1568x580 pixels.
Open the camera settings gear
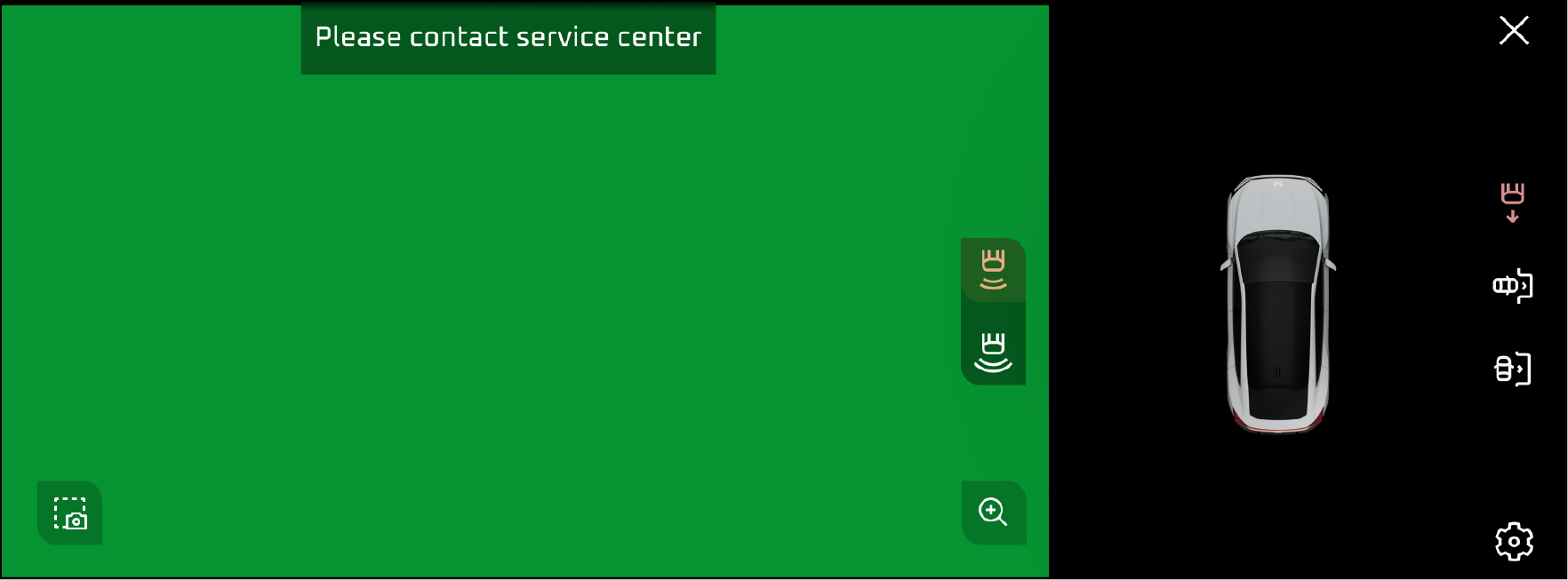(1514, 541)
